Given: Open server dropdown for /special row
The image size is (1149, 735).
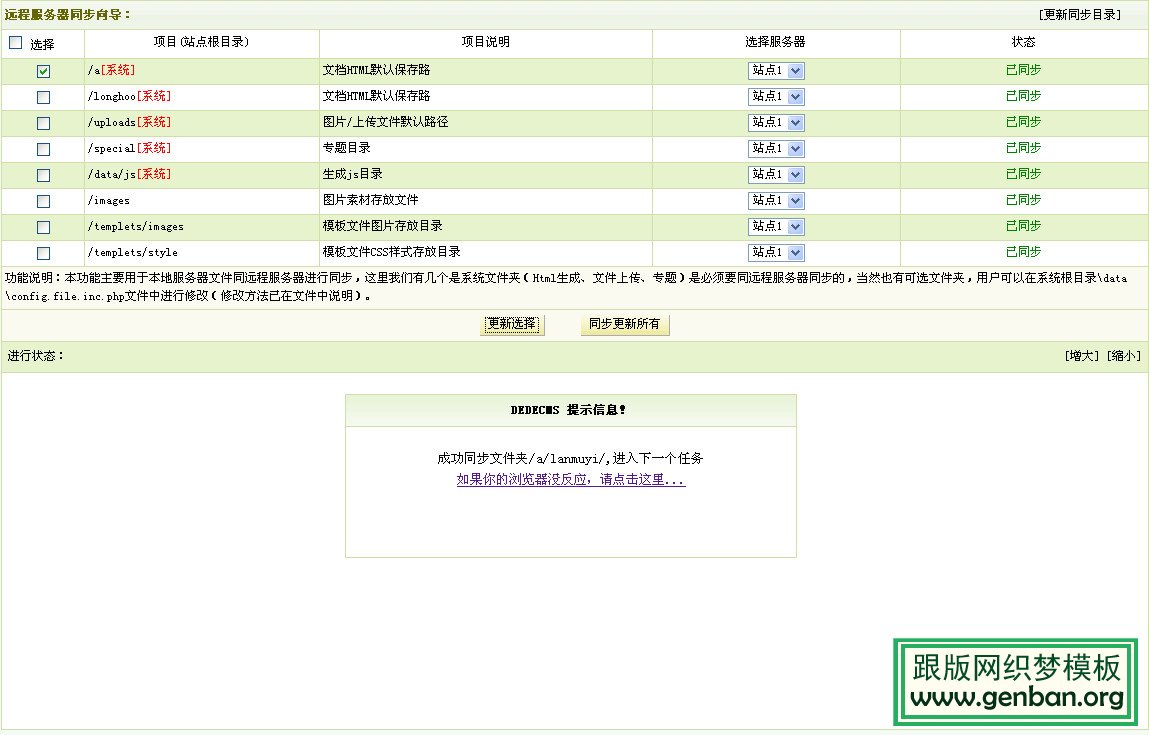Looking at the screenshot, I should pos(776,149).
